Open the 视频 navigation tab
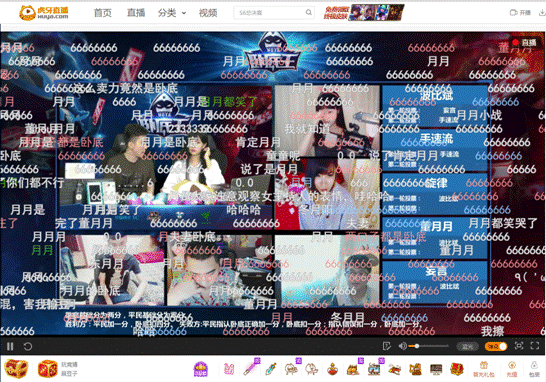Image resolution: width=546 pixels, height=382 pixels. [208, 13]
